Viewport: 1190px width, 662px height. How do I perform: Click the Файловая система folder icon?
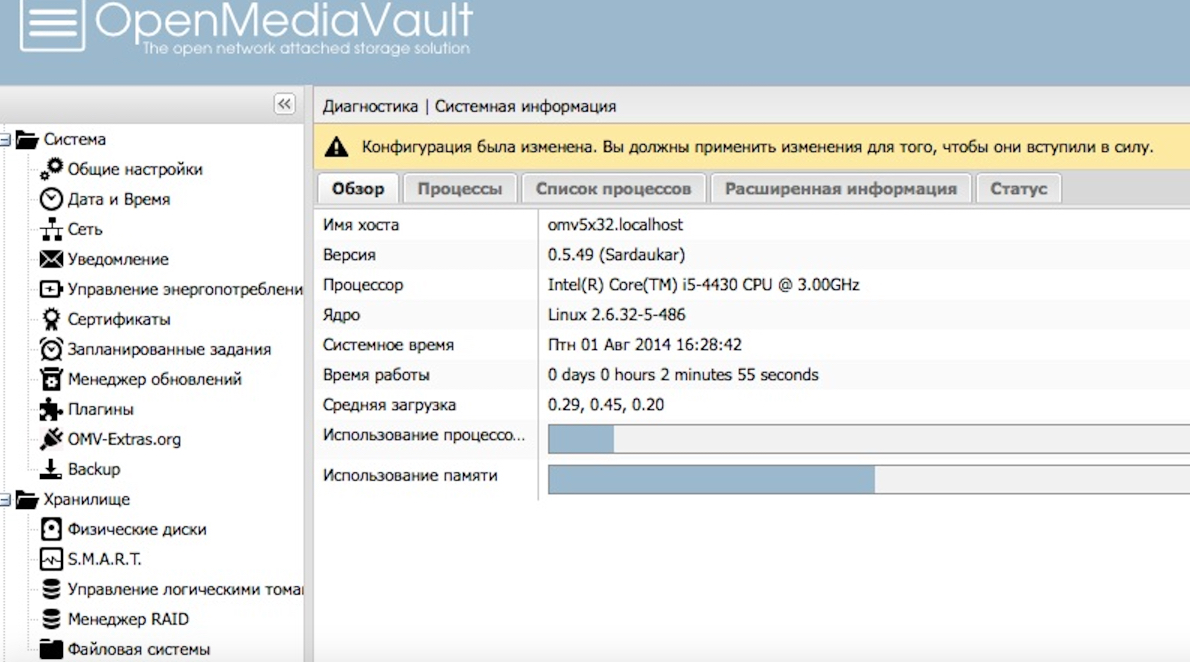[51, 649]
